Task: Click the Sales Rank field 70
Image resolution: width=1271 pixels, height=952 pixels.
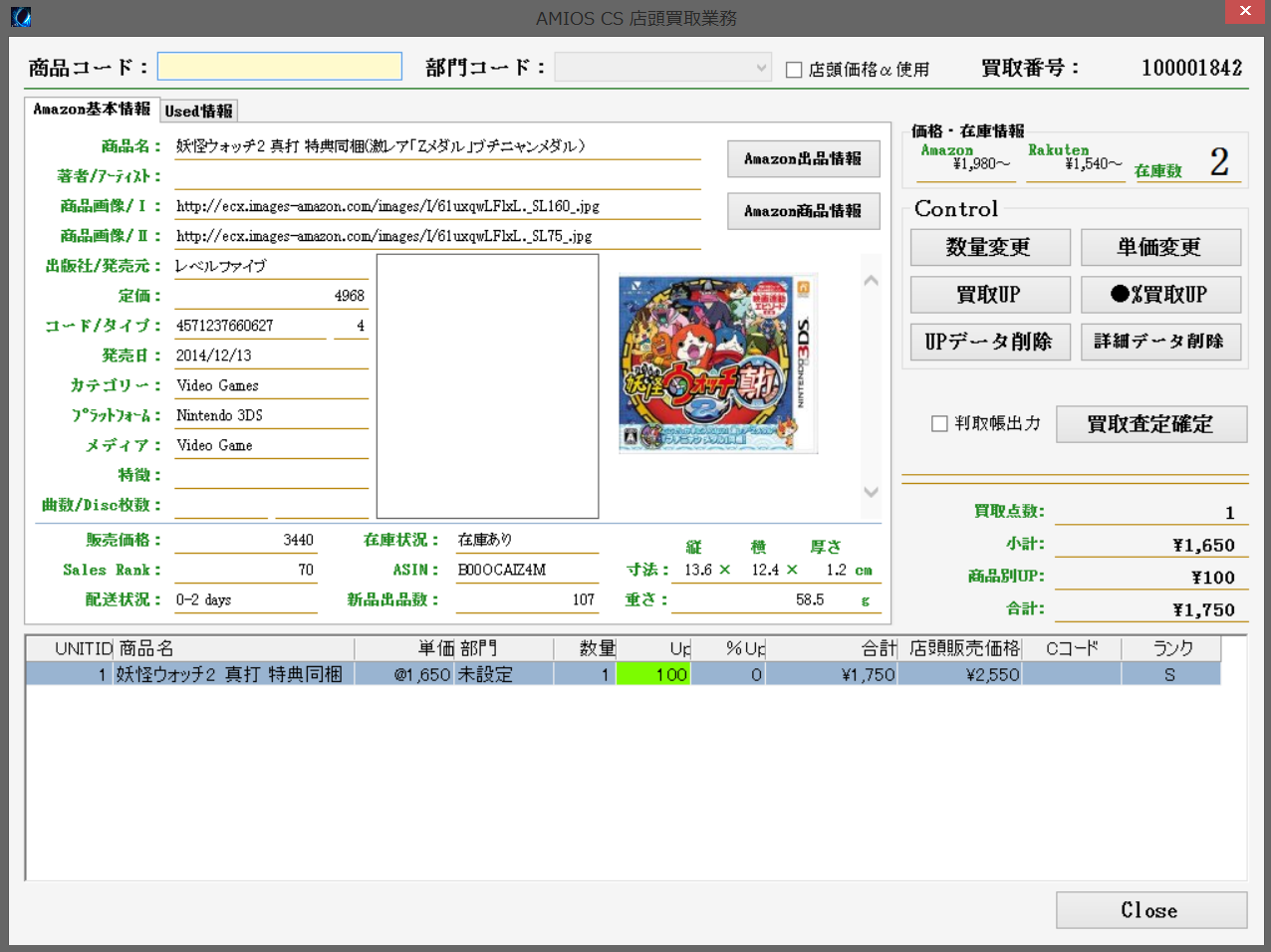Action: [245, 570]
